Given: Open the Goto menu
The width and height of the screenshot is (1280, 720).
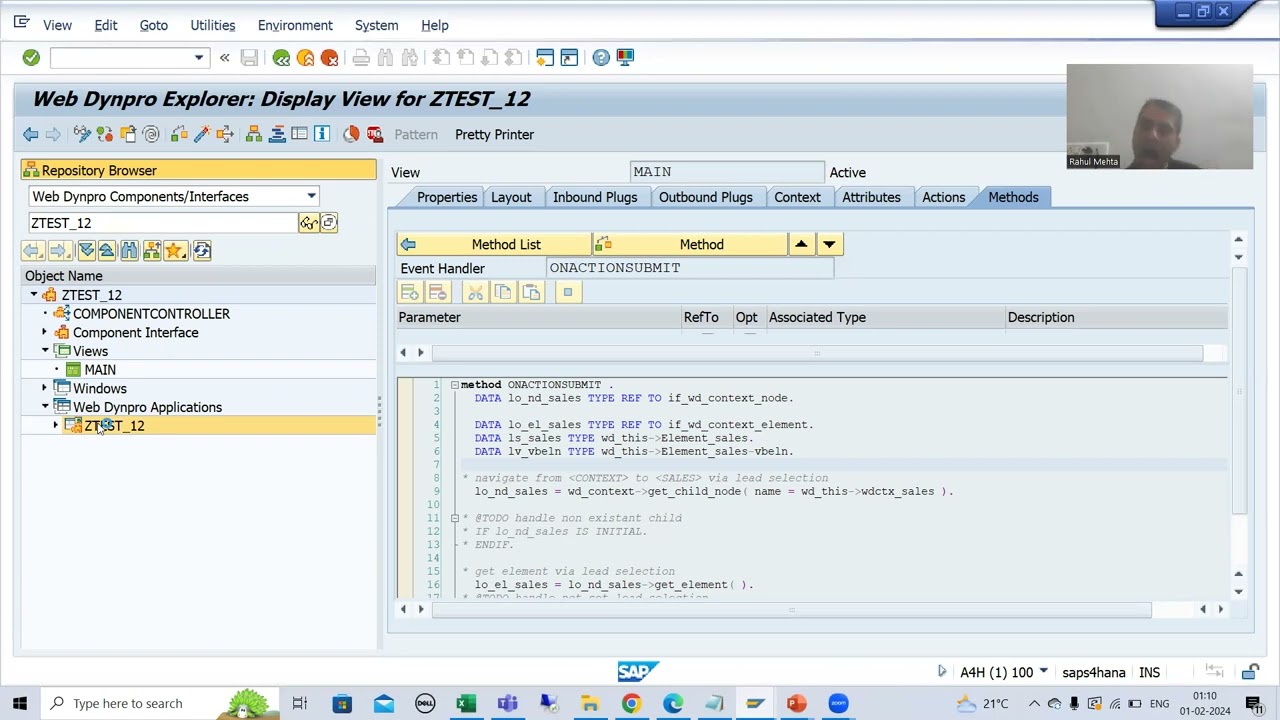Looking at the screenshot, I should (x=154, y=25).
